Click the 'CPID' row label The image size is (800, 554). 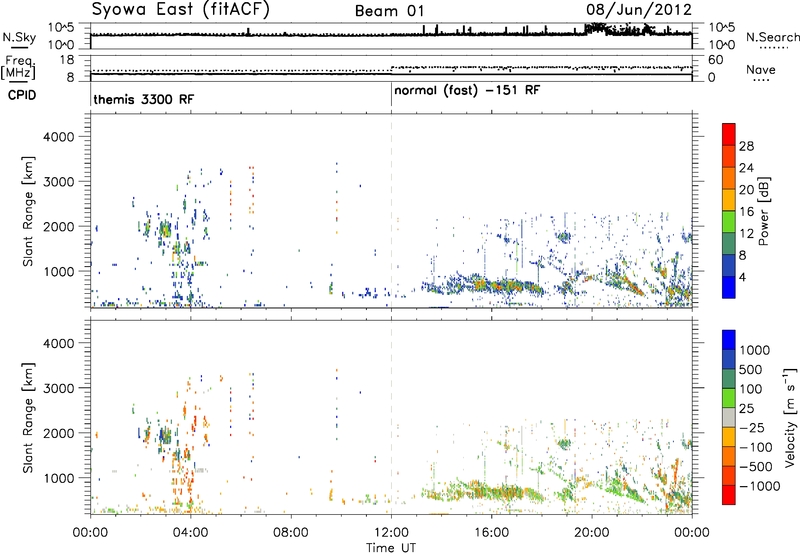click(22, 95)
